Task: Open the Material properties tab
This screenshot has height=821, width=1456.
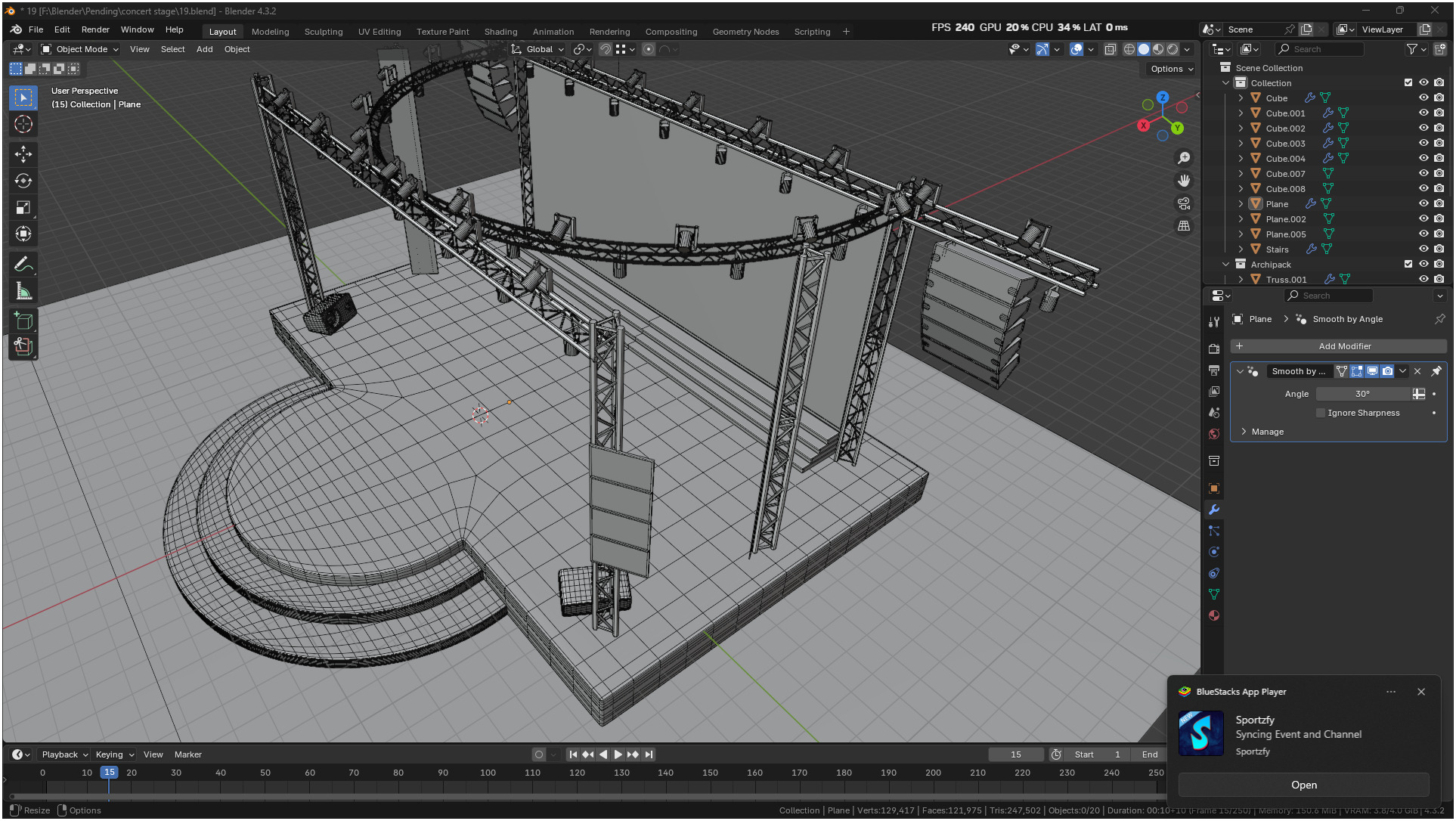Action: [x=1214, y=615]
